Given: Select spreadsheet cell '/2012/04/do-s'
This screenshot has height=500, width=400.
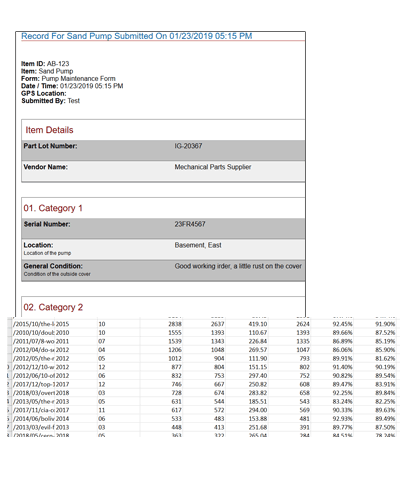Looking at the screenshot, I should pyautogui.click(x=34, y=350).
